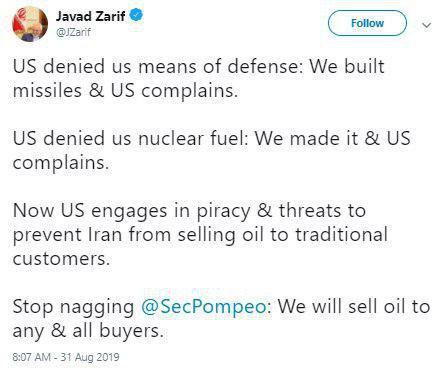Viewport: 438px width, 371px height.
Task: Open the 8:07 AM tweet timestamp
Action: [66, 357]
